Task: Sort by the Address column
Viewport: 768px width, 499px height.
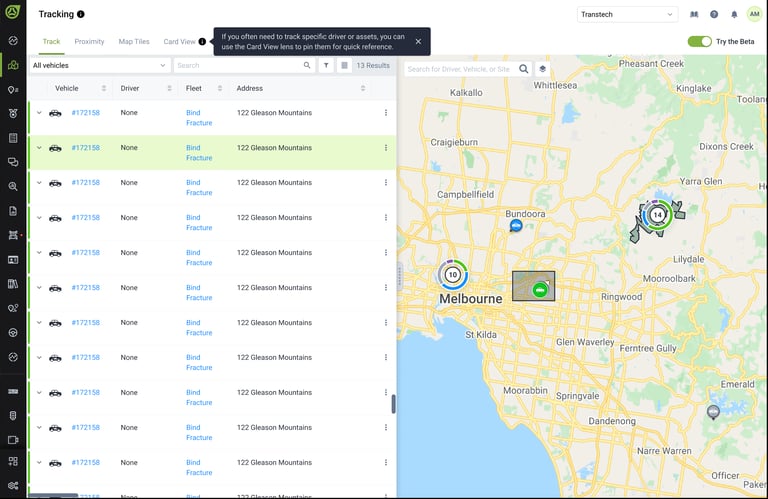Action: click(362, 88)
